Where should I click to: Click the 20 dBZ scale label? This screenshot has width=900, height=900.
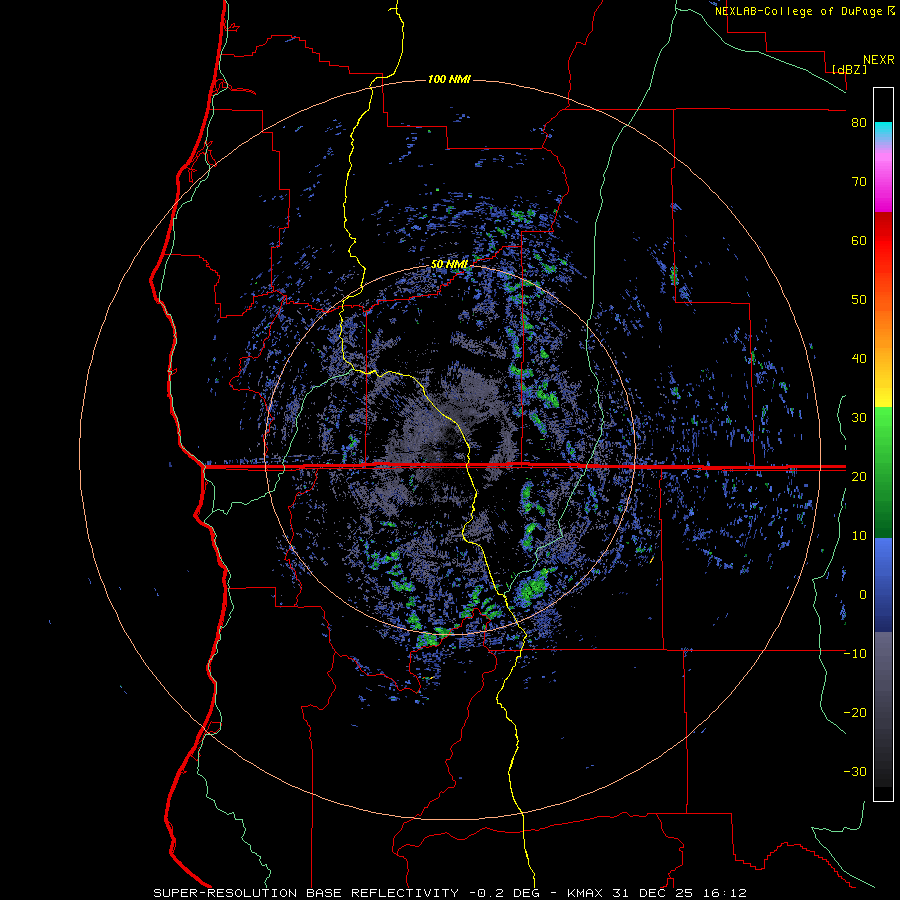point(859,477)
